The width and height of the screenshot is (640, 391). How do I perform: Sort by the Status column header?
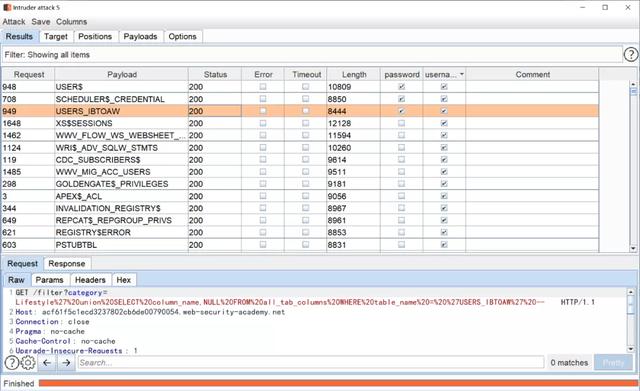215,74
